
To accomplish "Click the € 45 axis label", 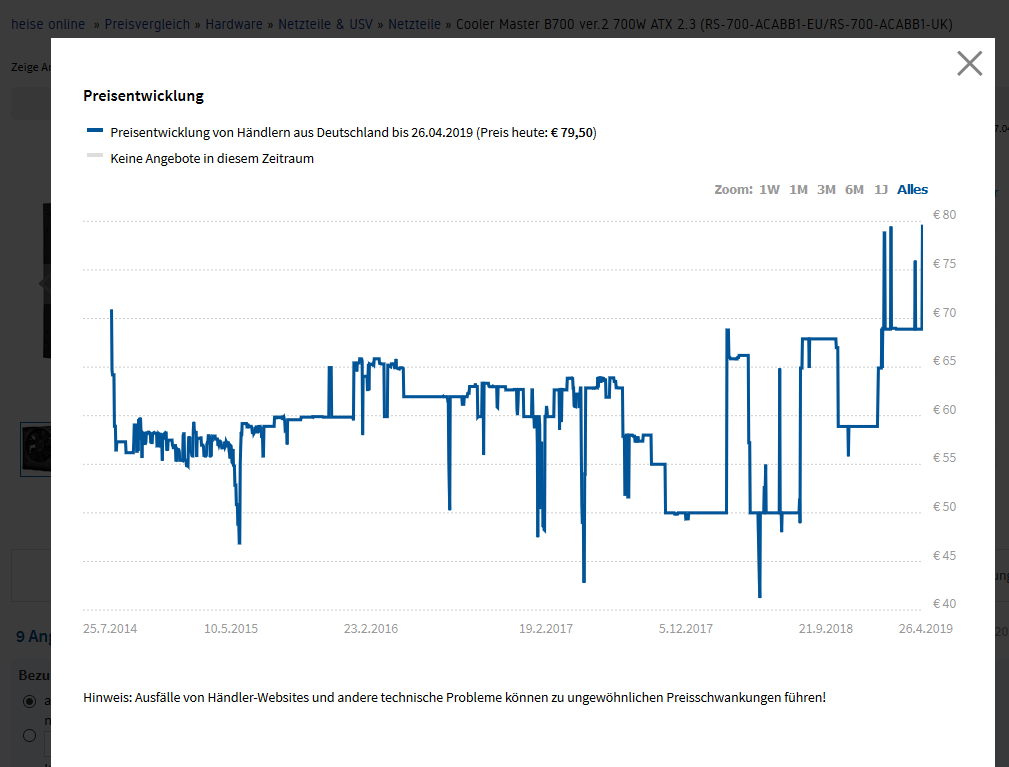I will click(x=944, y=556).
